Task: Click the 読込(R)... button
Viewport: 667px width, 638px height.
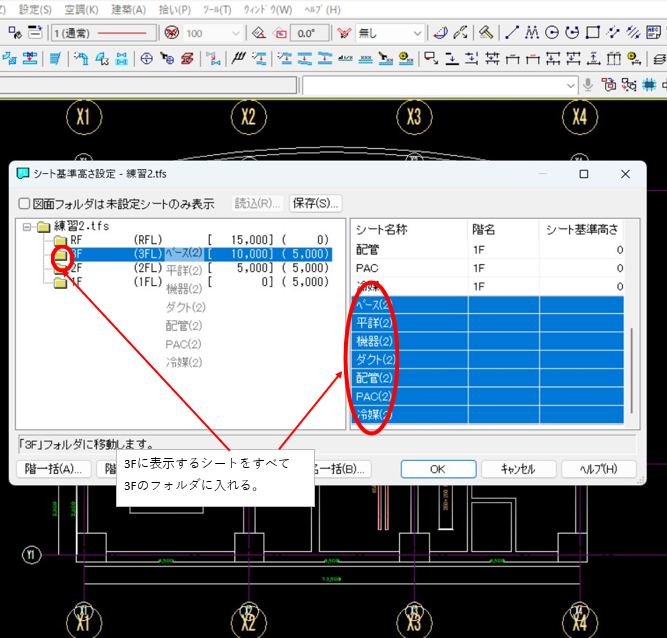Action: (x=257, y=203)
